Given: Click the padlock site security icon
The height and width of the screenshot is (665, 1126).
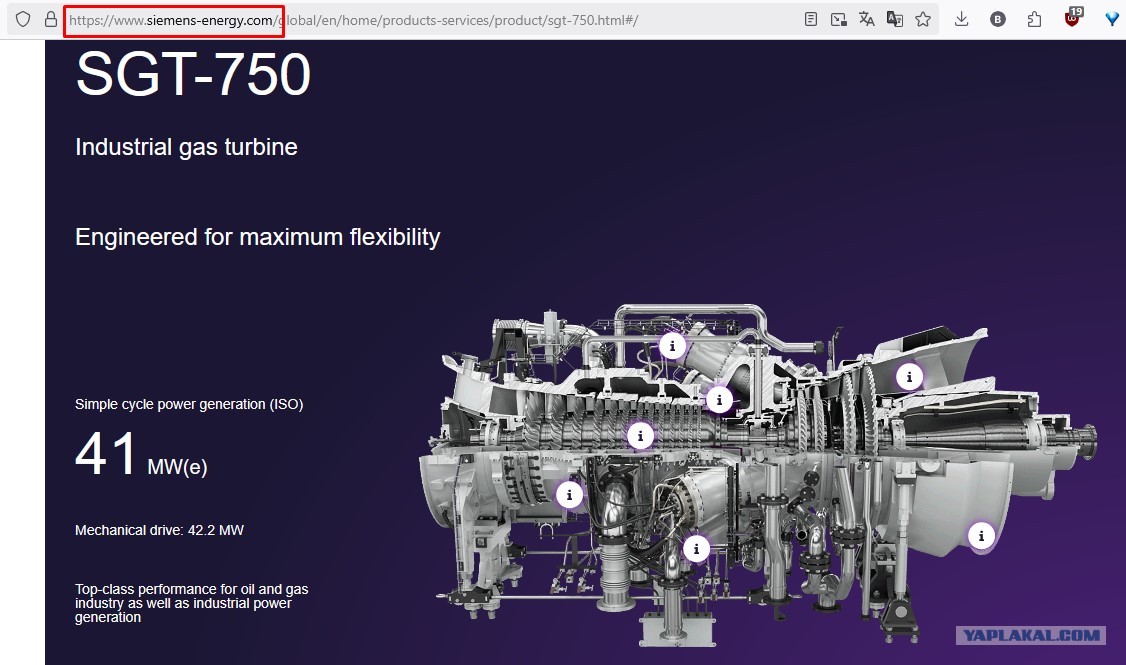Looking at the screenshot, I should click(x=50, y=19).
